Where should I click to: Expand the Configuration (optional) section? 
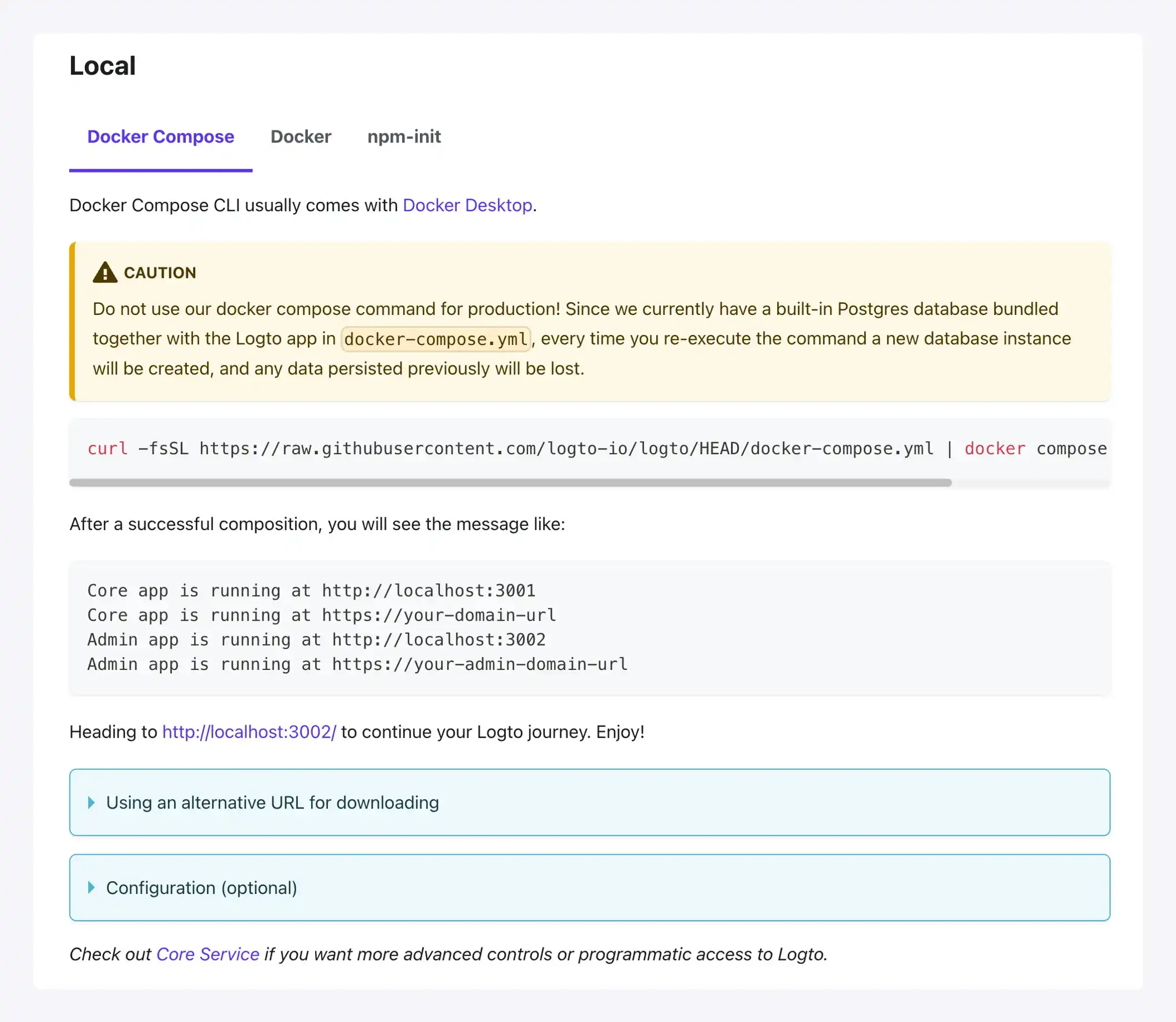point(201,888)
